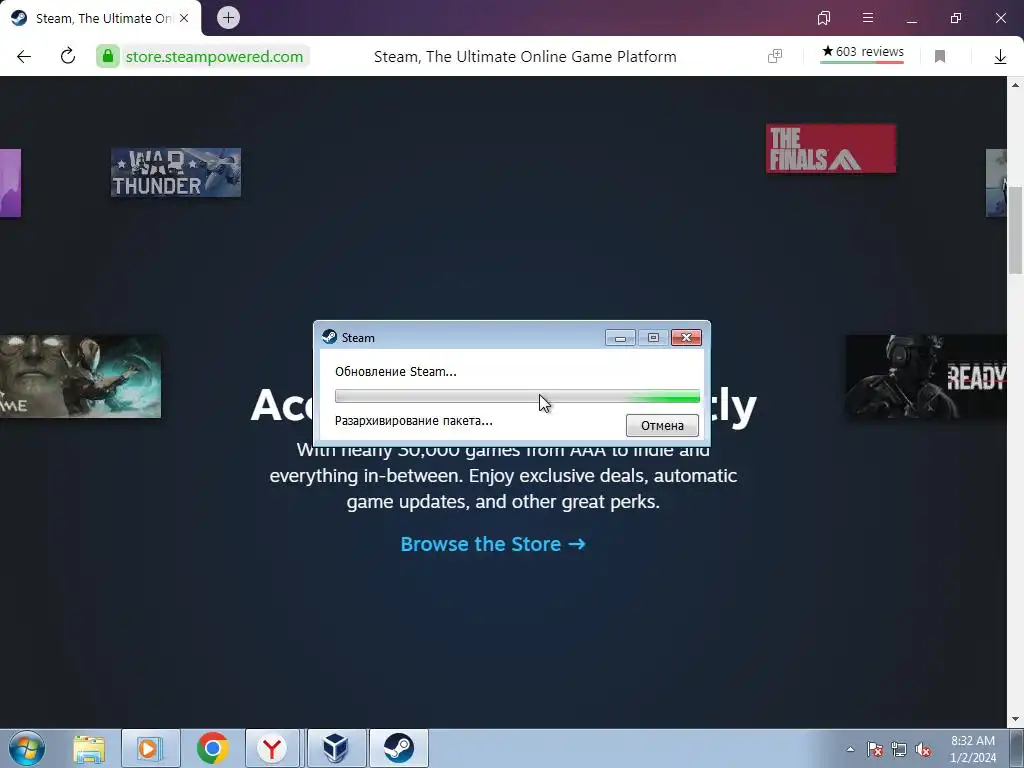
Task: Click the scrollbar down arrow
Action: pyautogui.click(x=1016, y=720)
